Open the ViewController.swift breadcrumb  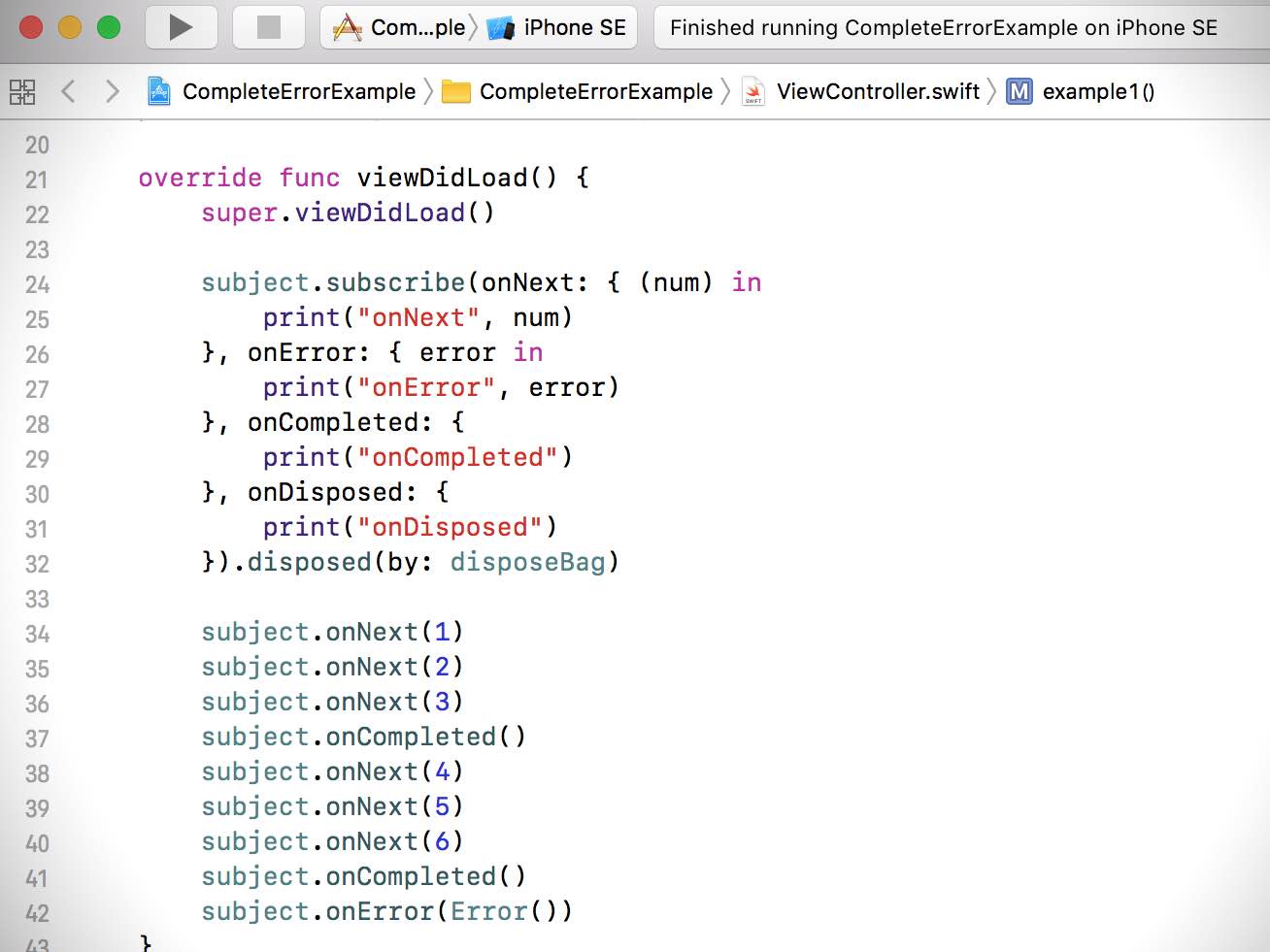[x=878, y=91]
